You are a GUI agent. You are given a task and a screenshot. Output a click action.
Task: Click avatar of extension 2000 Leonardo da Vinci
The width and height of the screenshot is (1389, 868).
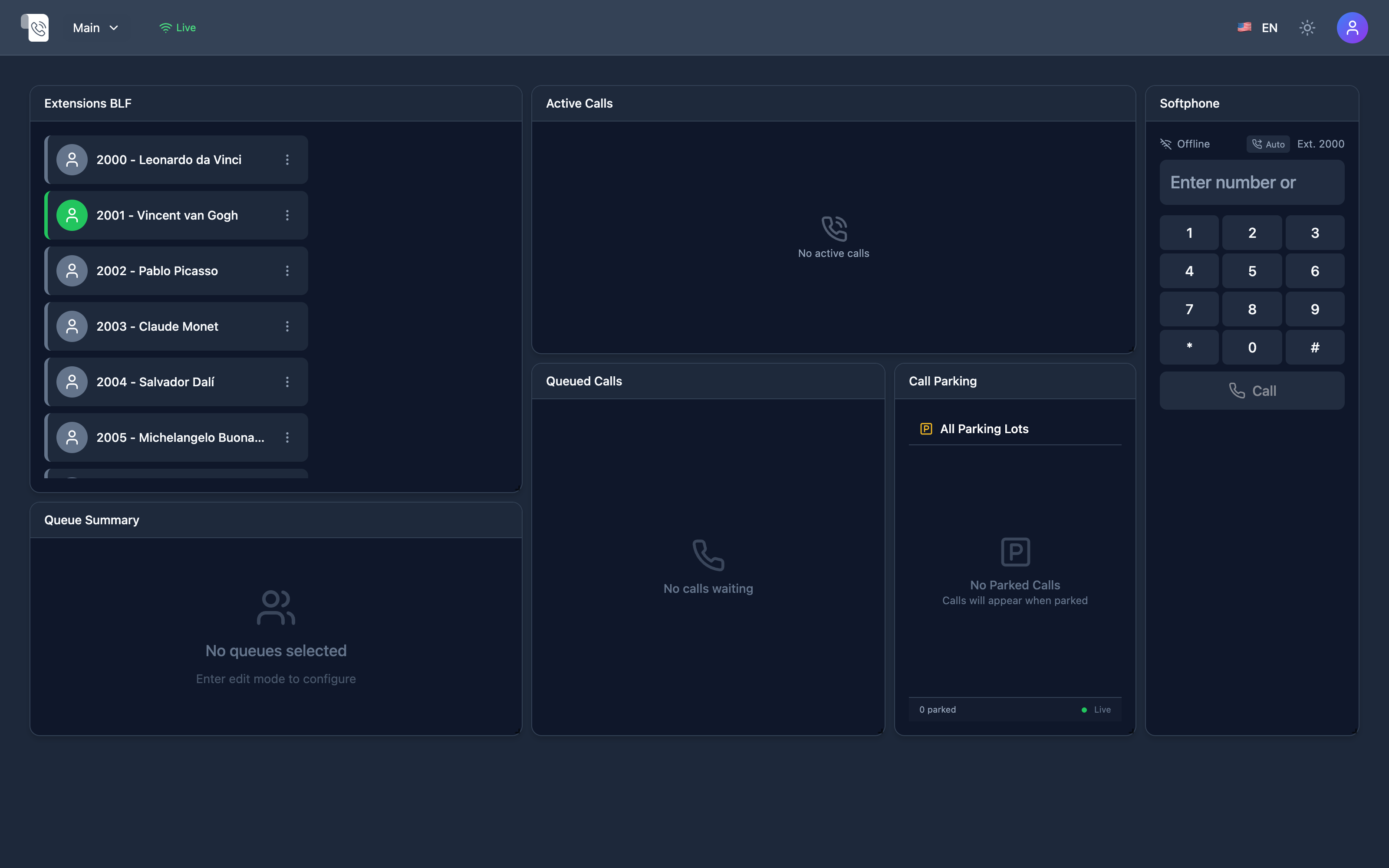[72, 160]
